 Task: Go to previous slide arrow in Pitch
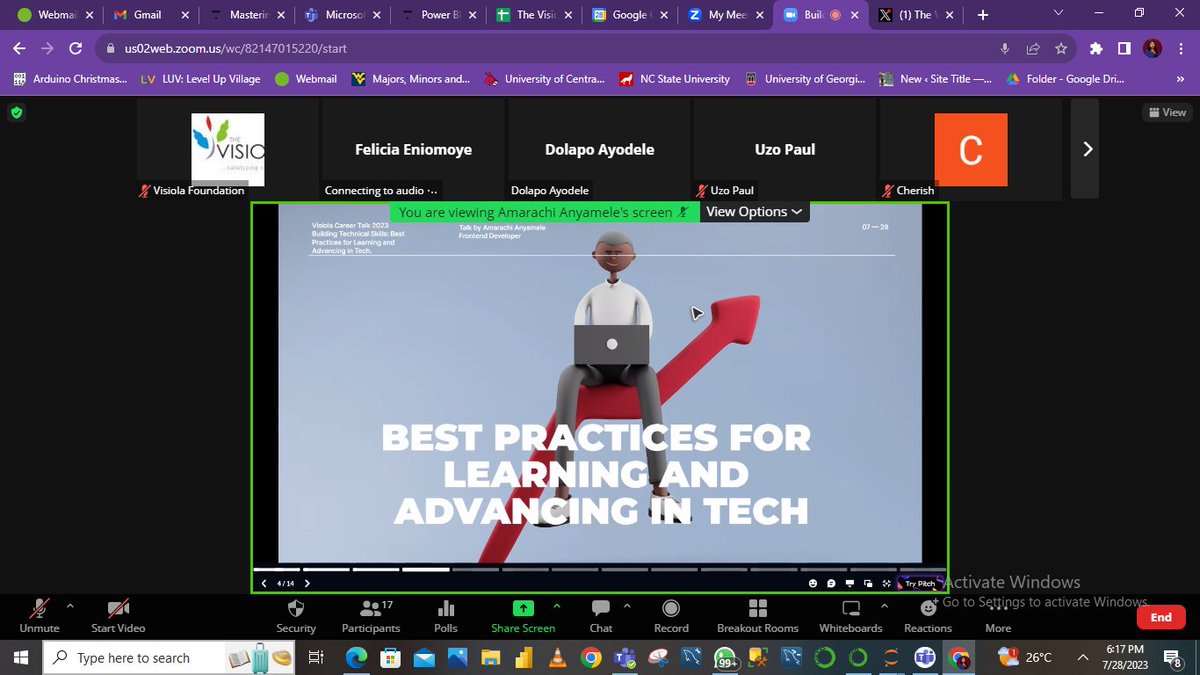(264, 583)
